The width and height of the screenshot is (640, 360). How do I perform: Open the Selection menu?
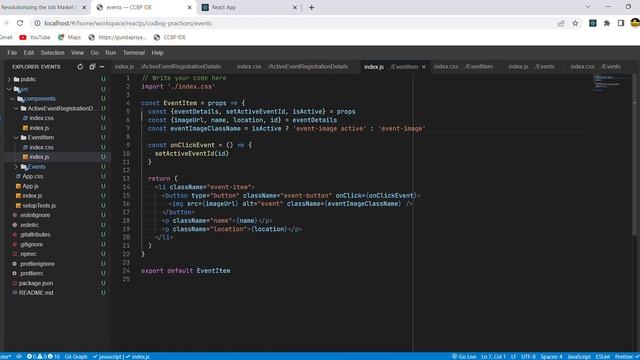pyautogui.click(x=52, y=53)
